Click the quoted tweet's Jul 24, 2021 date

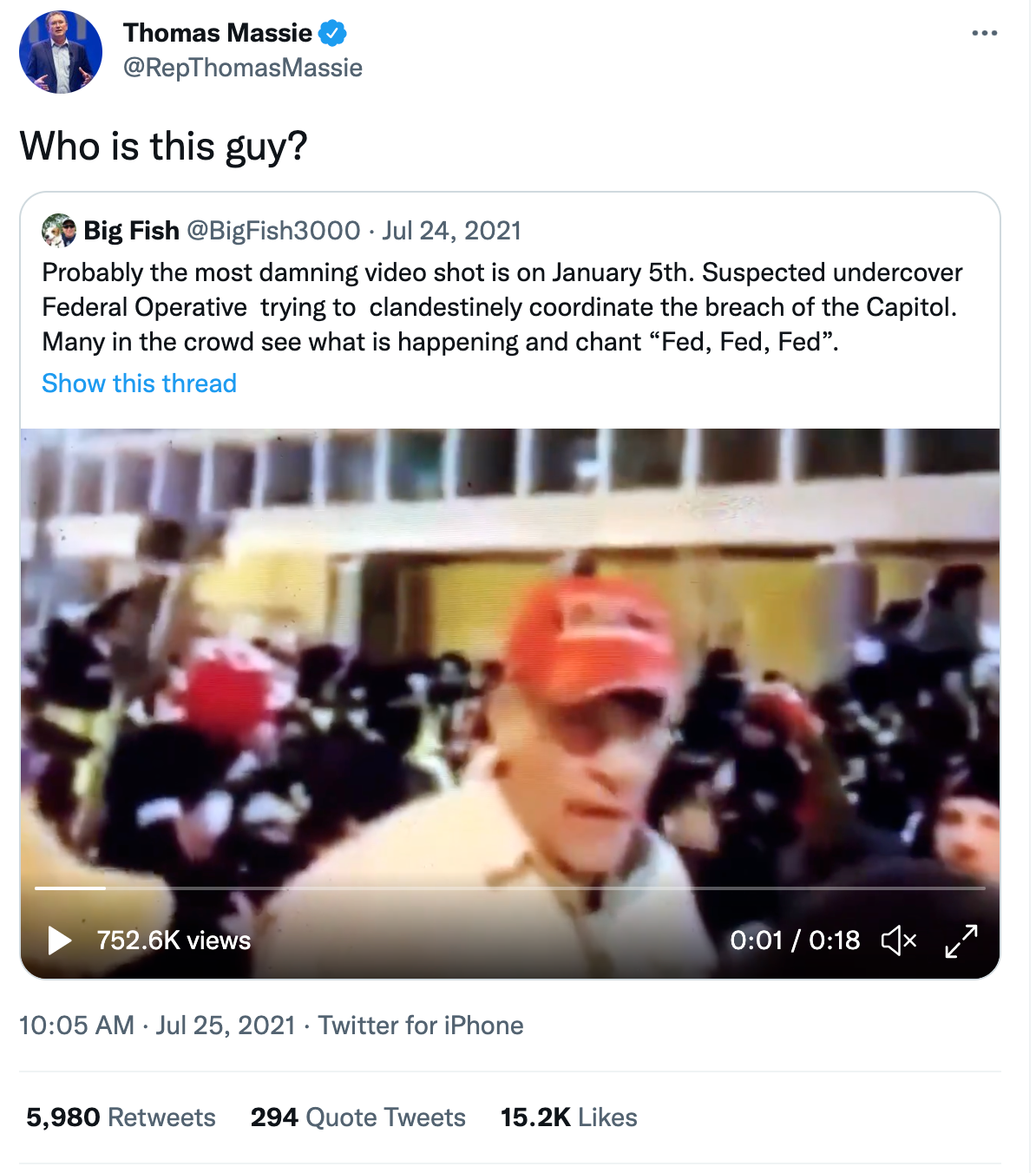pyautogui.click(x=451, y=231)
